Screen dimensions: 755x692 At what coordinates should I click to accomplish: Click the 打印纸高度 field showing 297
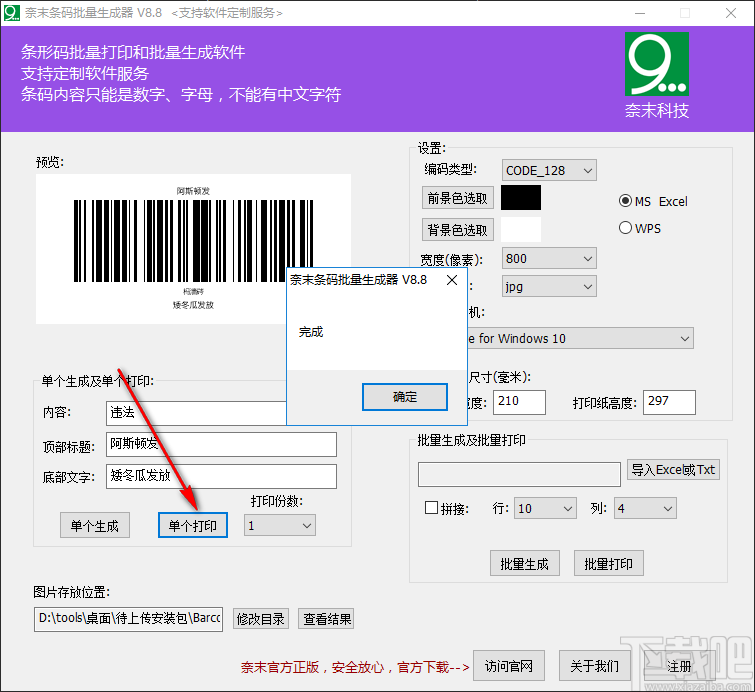[x=669, y=402]
